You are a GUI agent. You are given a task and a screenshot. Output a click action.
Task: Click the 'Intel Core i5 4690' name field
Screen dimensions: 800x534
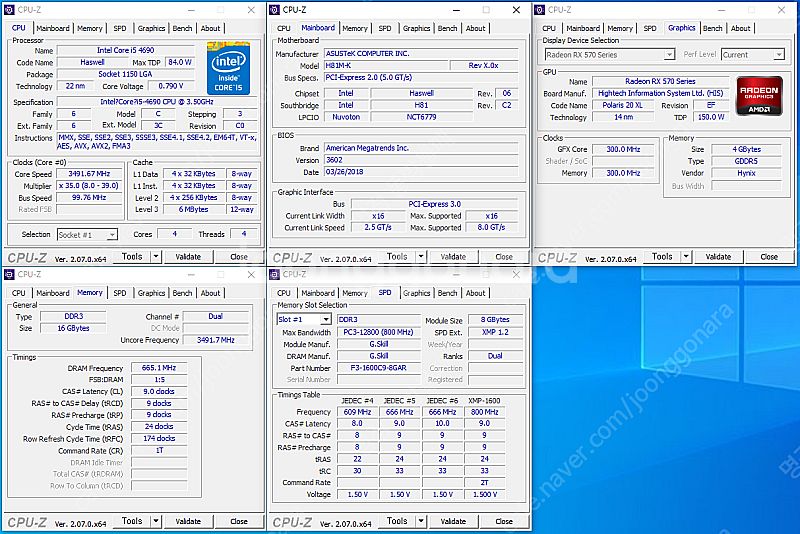click(126, 50)
